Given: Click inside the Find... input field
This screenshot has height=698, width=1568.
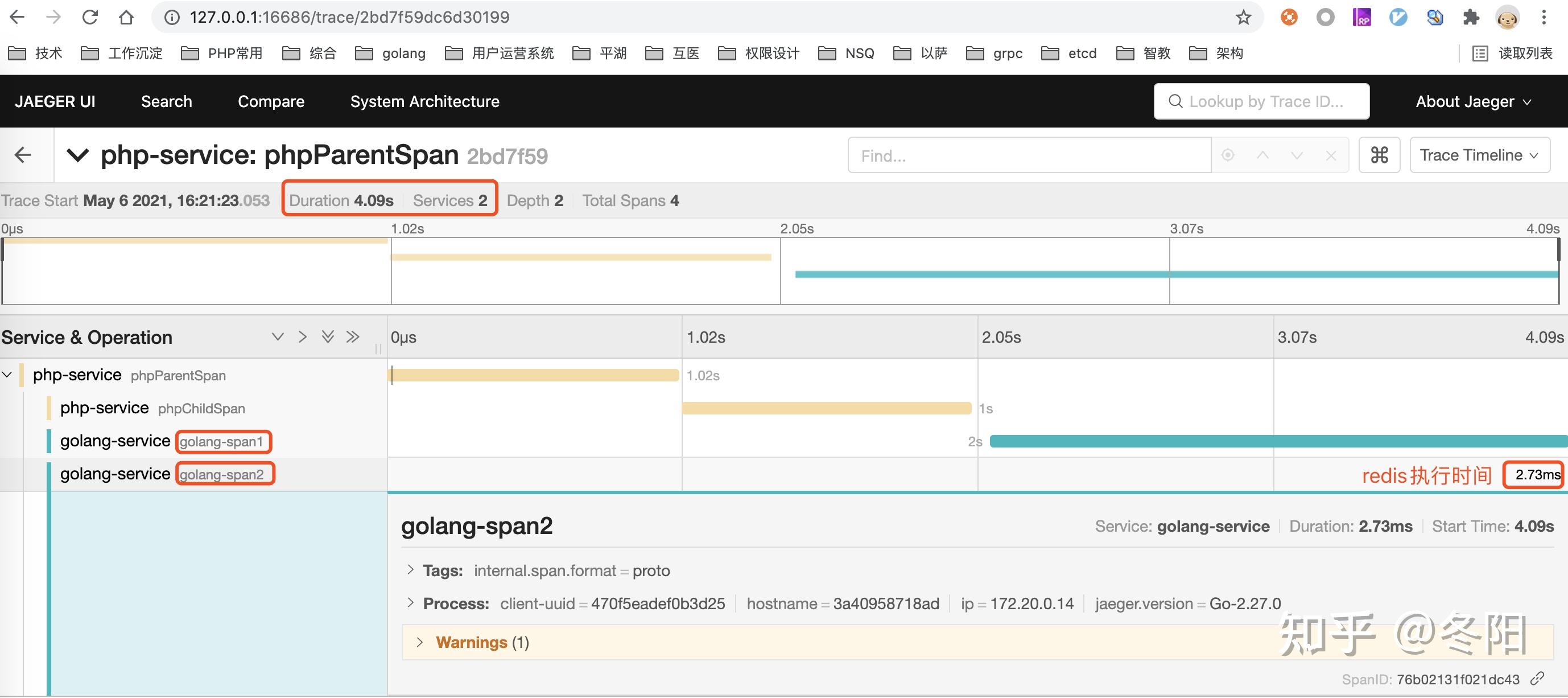Looking at the screenshot, I should click(x=1029, y=155).
